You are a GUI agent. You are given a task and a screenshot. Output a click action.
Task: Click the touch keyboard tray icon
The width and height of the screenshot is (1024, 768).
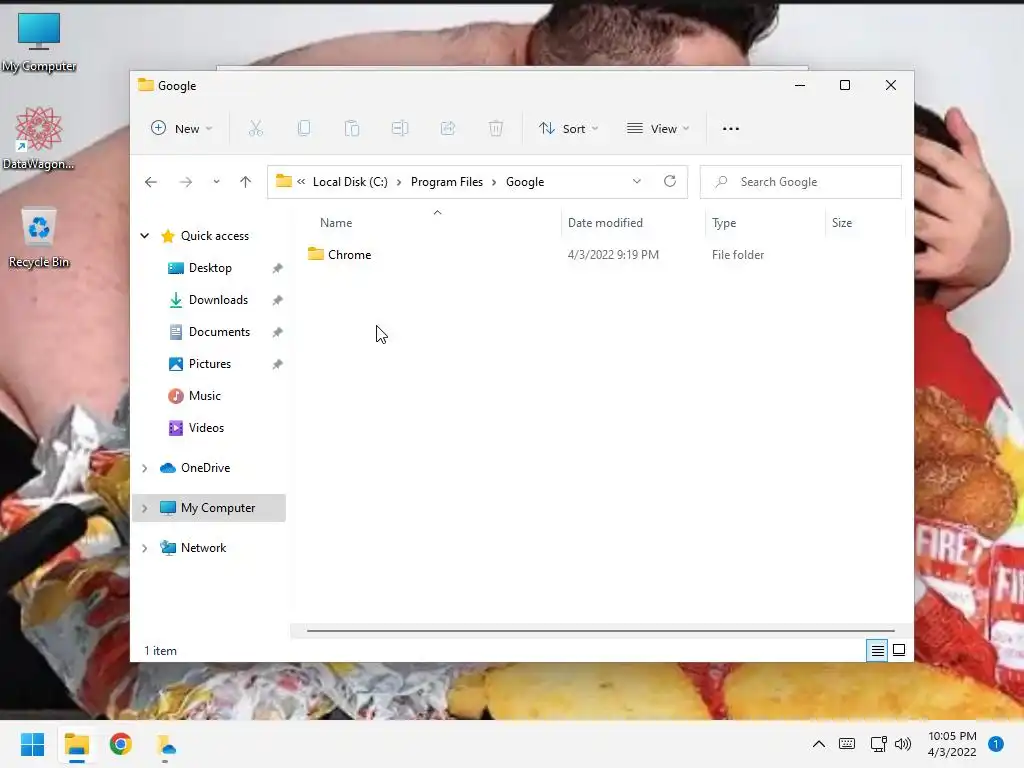[847, 744]
